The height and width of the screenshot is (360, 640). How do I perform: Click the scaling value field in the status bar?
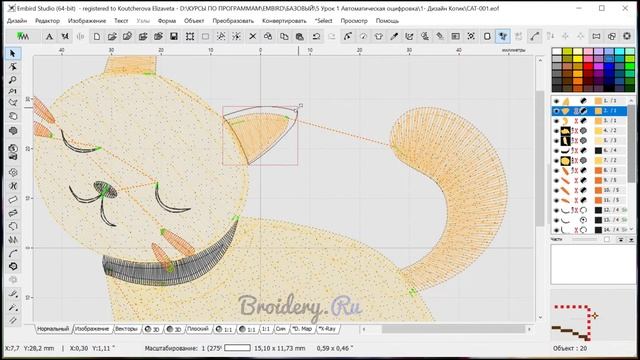click(x=237, y=348)
